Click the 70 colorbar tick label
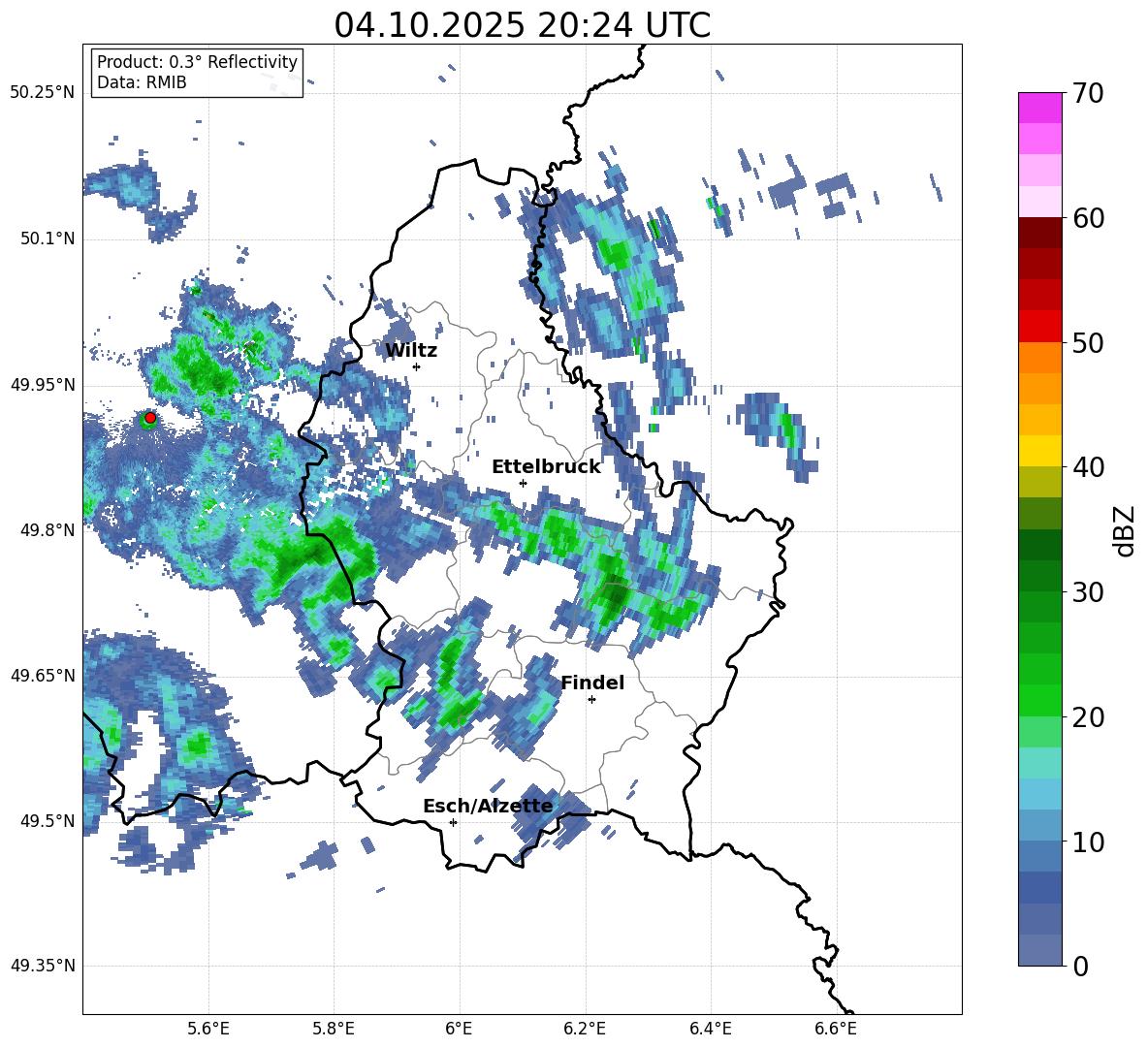 click(x=1088, y=94)
